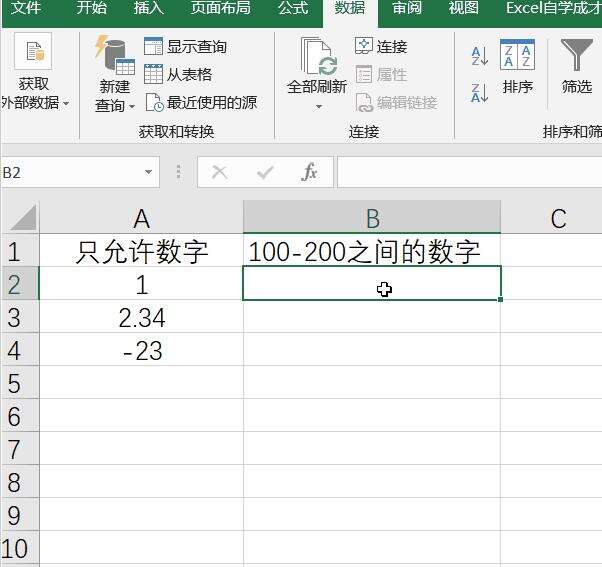
Task: Select row 9 header
Action: (20, 515)
